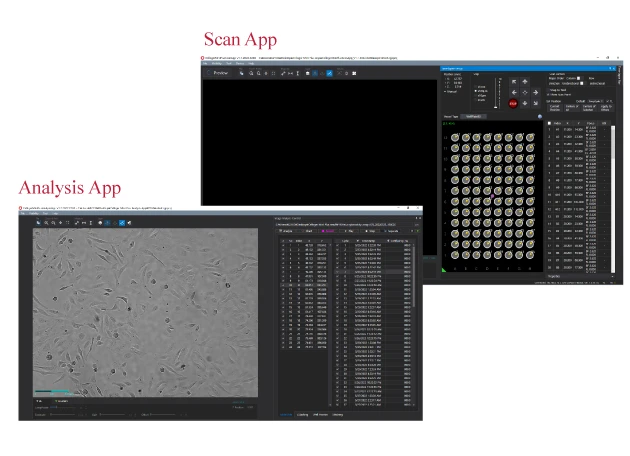Image resolution: width=630 pixels, height=456 pixels.
Task: Click the scan positions table scrollbar in Scan App
Action: point(613,199)
